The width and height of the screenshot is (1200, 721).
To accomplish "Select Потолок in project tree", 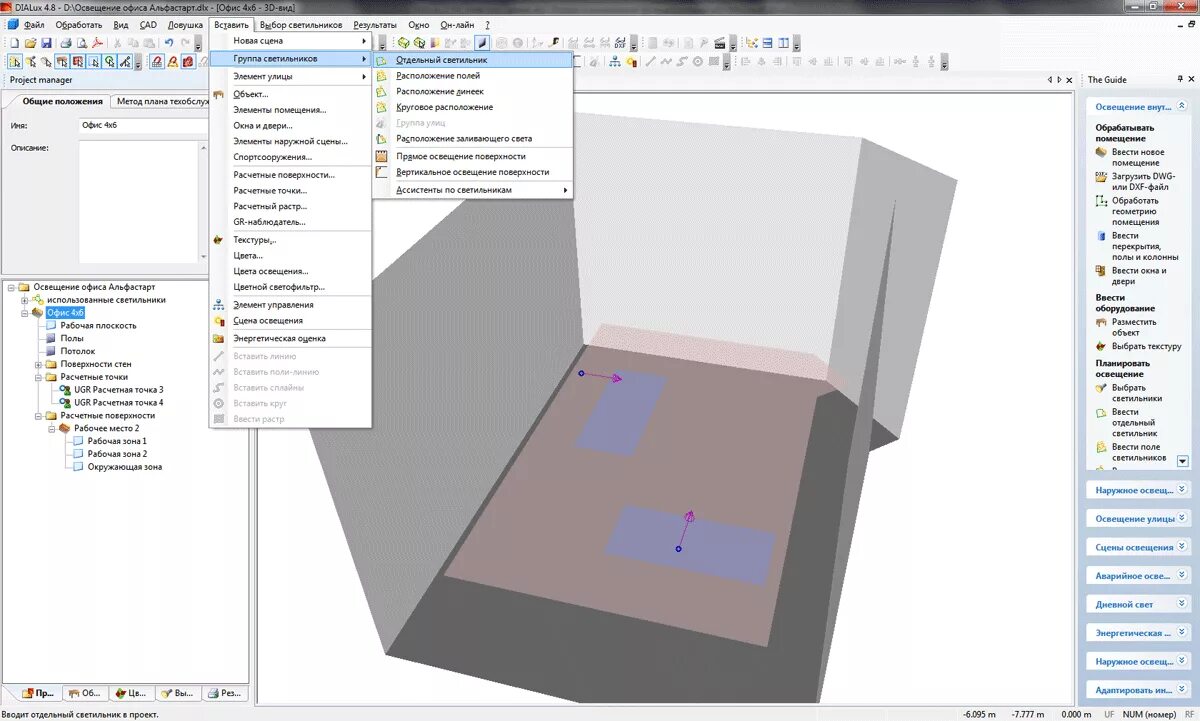I will (78, 351).
